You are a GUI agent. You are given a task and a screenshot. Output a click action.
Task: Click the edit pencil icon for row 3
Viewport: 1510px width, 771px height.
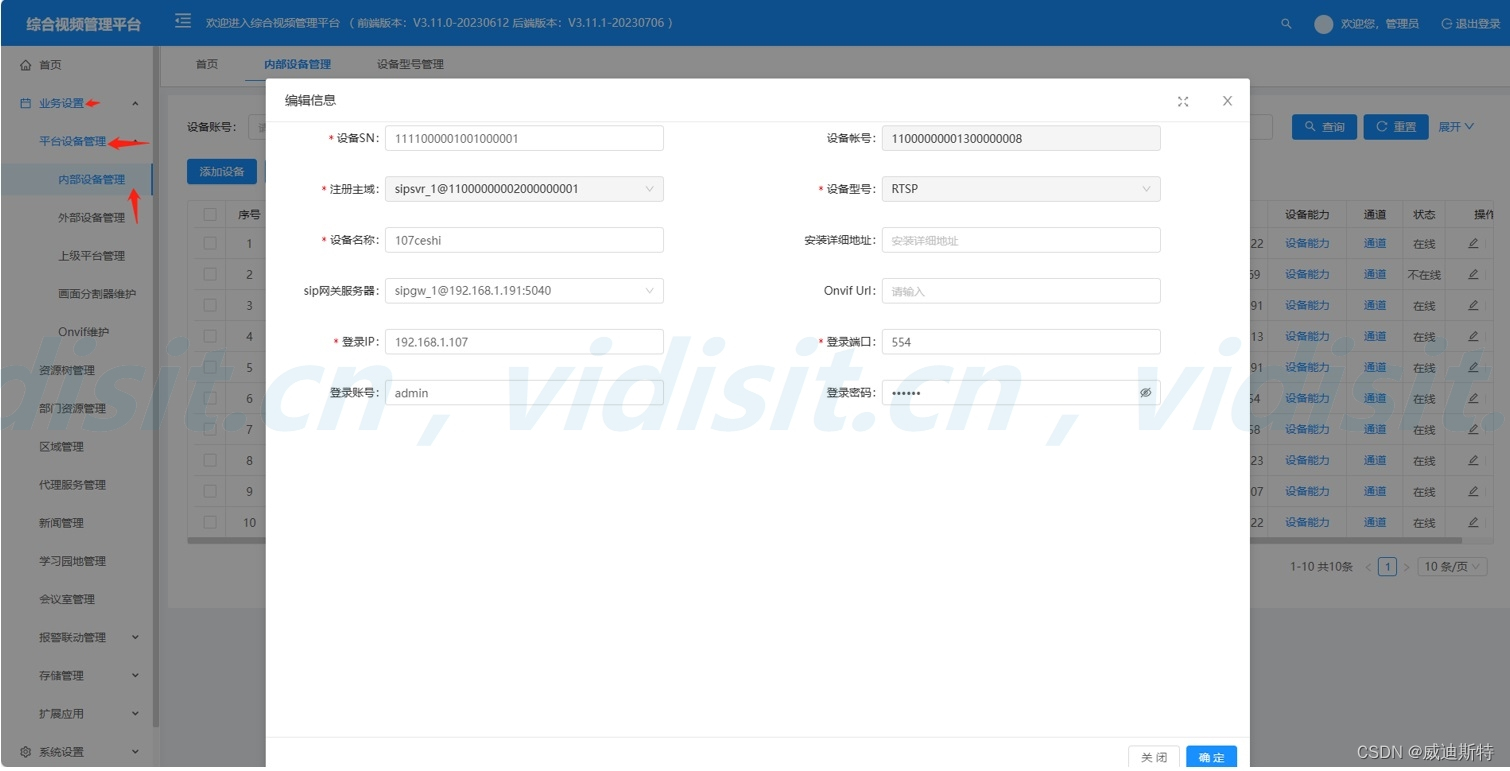click(x=1473, y=305)
